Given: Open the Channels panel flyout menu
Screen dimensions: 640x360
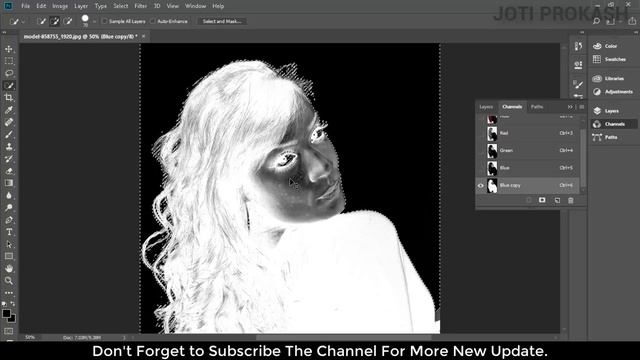Looking at the screenshot, I should click(x=582, y=107).
